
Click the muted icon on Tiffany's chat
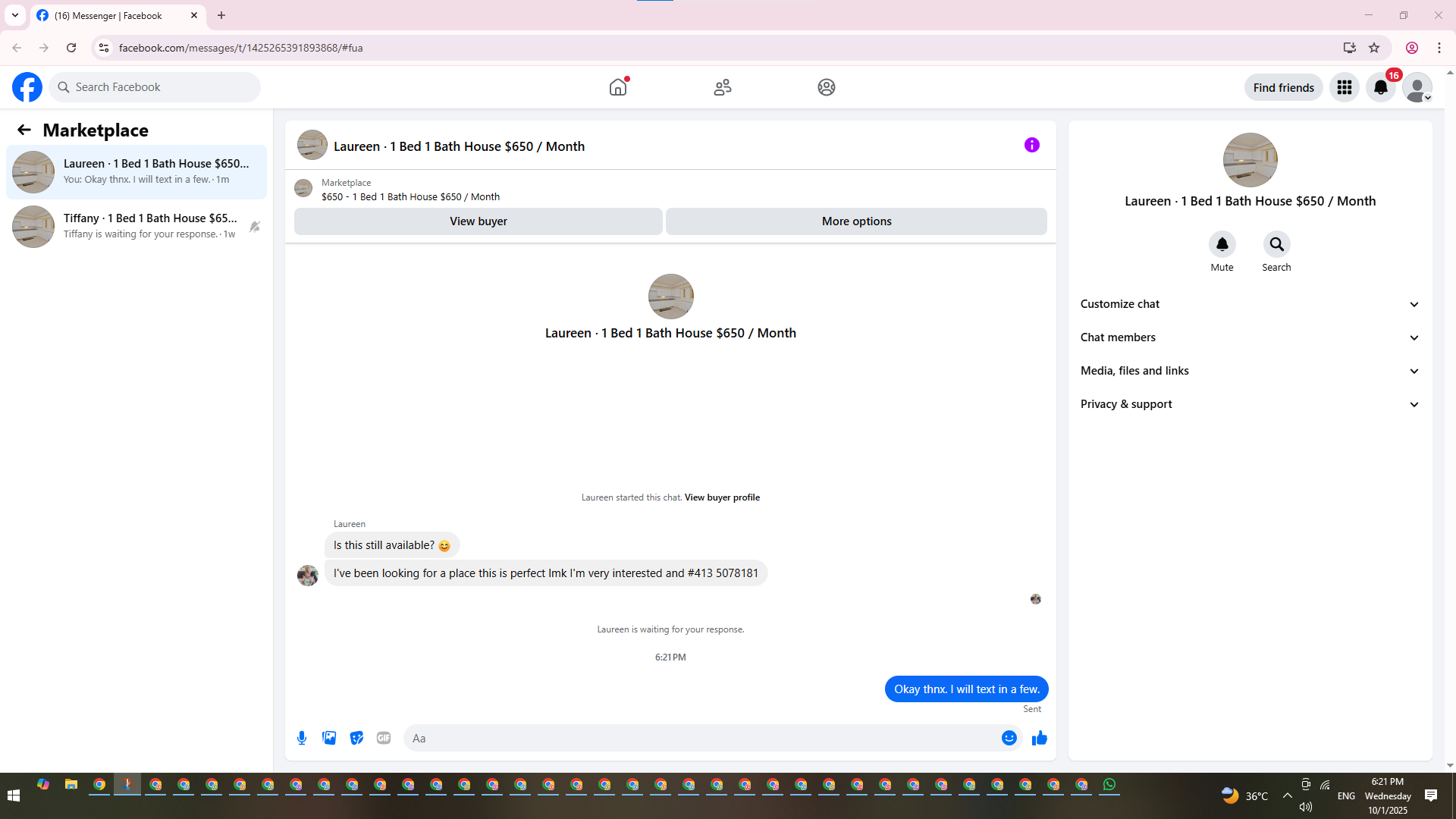(255, 227)
